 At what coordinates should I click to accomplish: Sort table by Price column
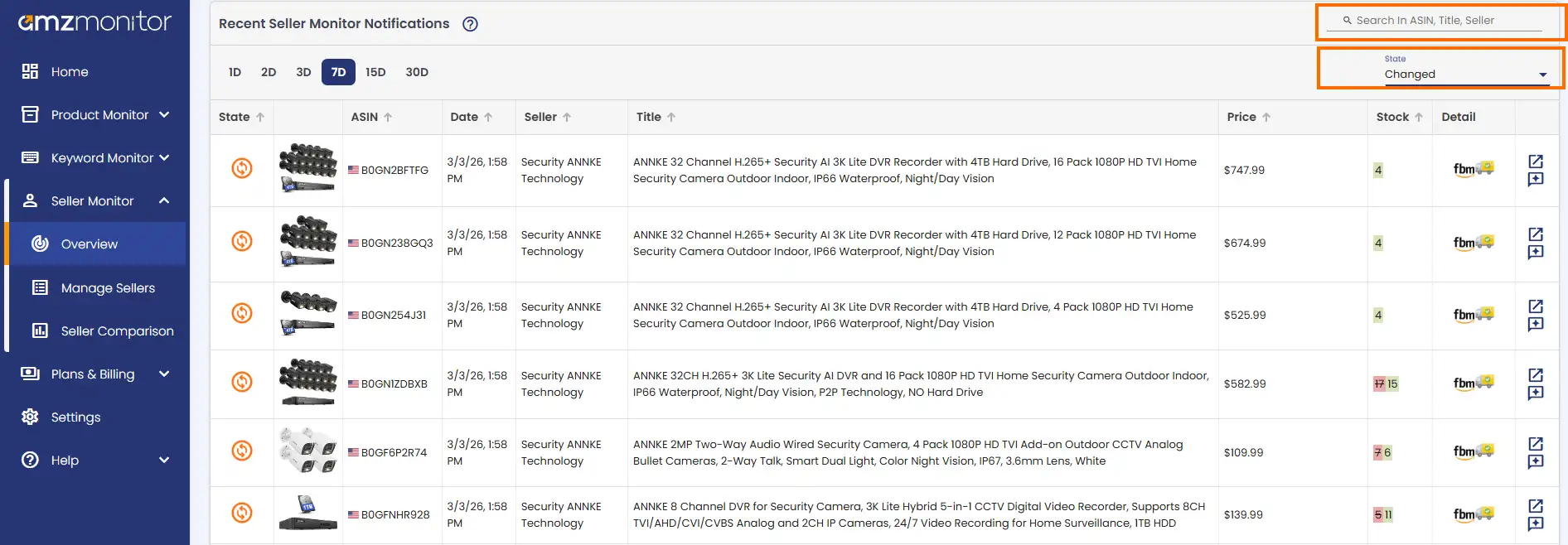point(1249,117)
